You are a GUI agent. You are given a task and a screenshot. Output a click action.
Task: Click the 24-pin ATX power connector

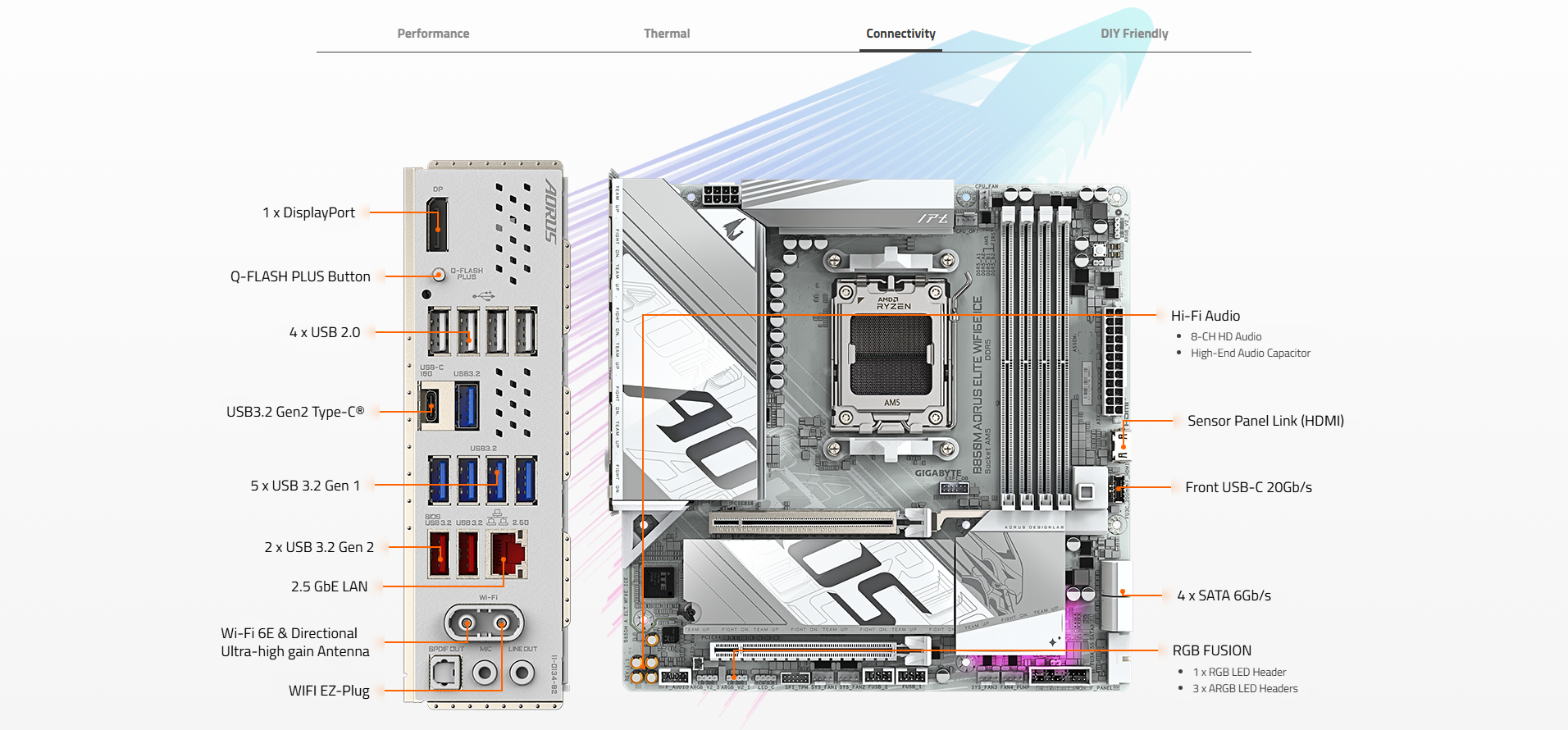click(1113, 361)
